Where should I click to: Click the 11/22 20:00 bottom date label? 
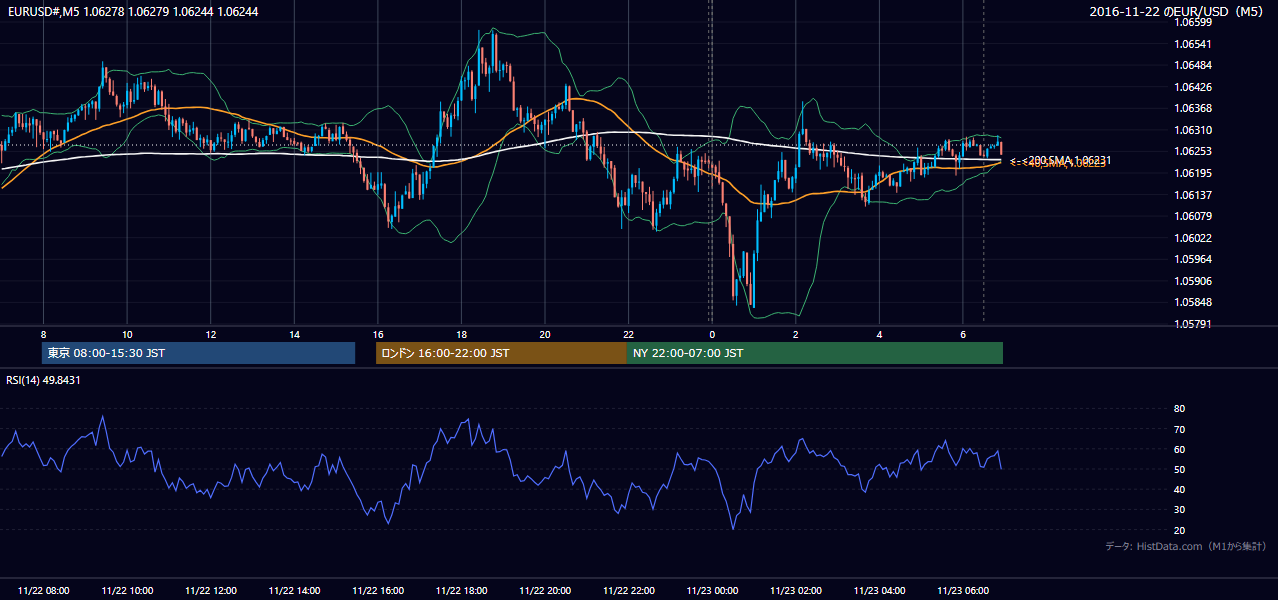click(545, 591)
